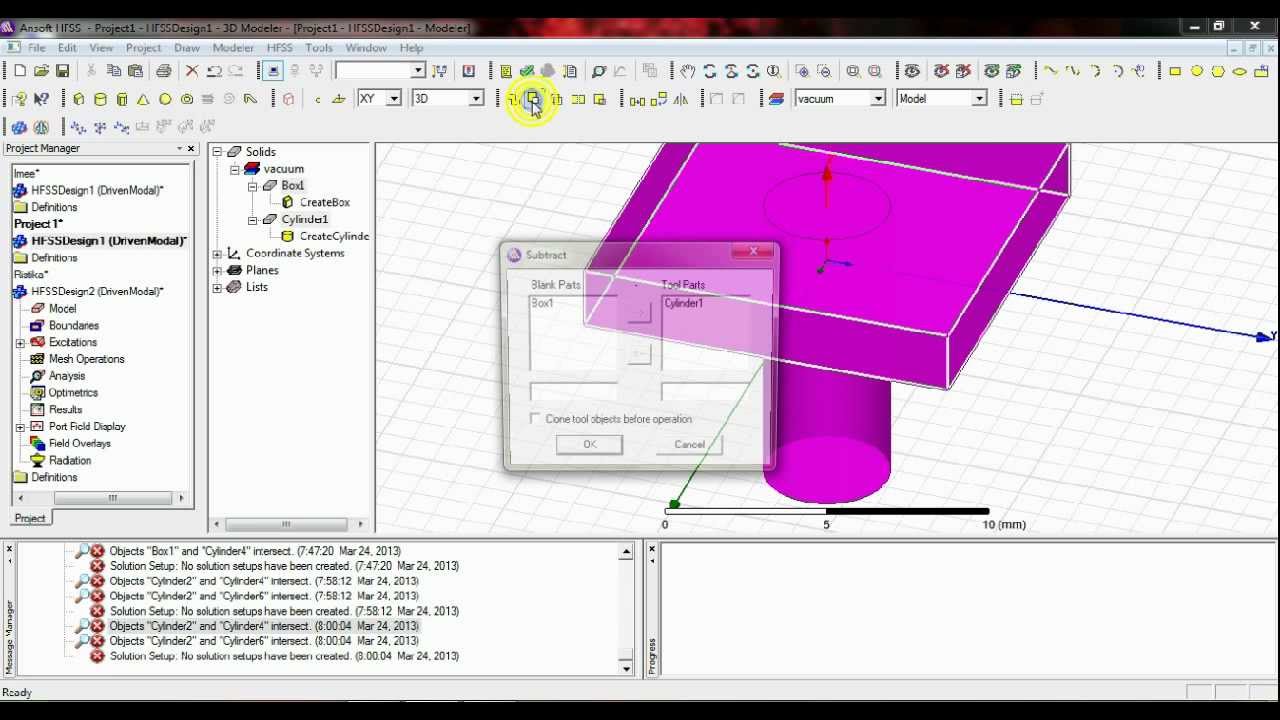Toggle Clone tool objects before operation checkbox
Screen dimensions: 1280x720
pyautogui.click(x=535, y=419)
